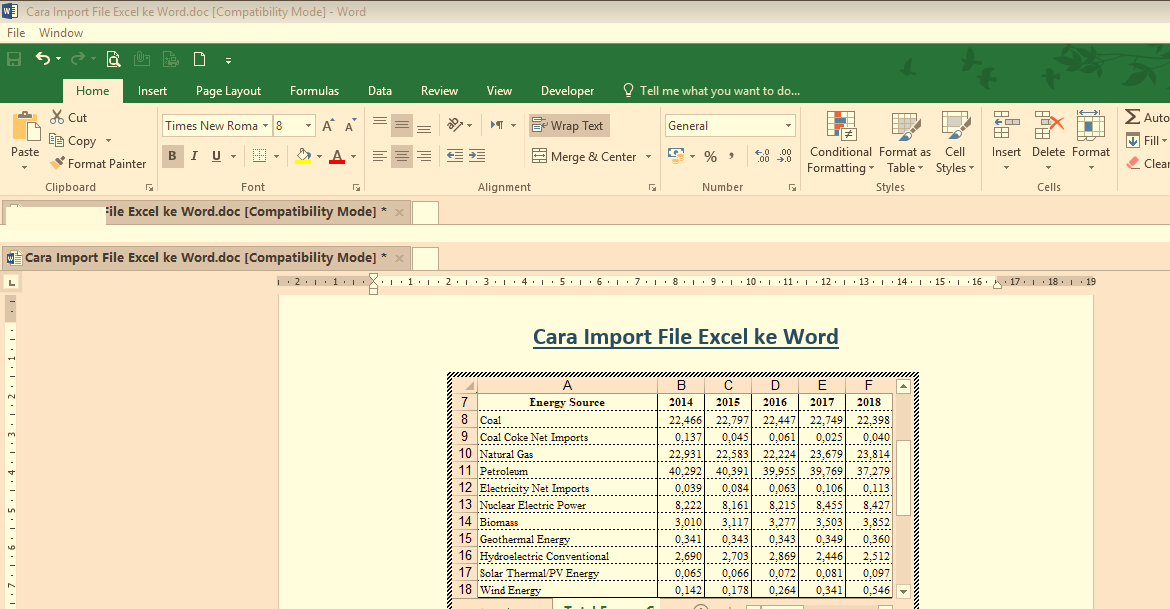1170x609 pixels.
Task: Open Print Preview from quick access toolbar
Action: (x=113, y=58)
